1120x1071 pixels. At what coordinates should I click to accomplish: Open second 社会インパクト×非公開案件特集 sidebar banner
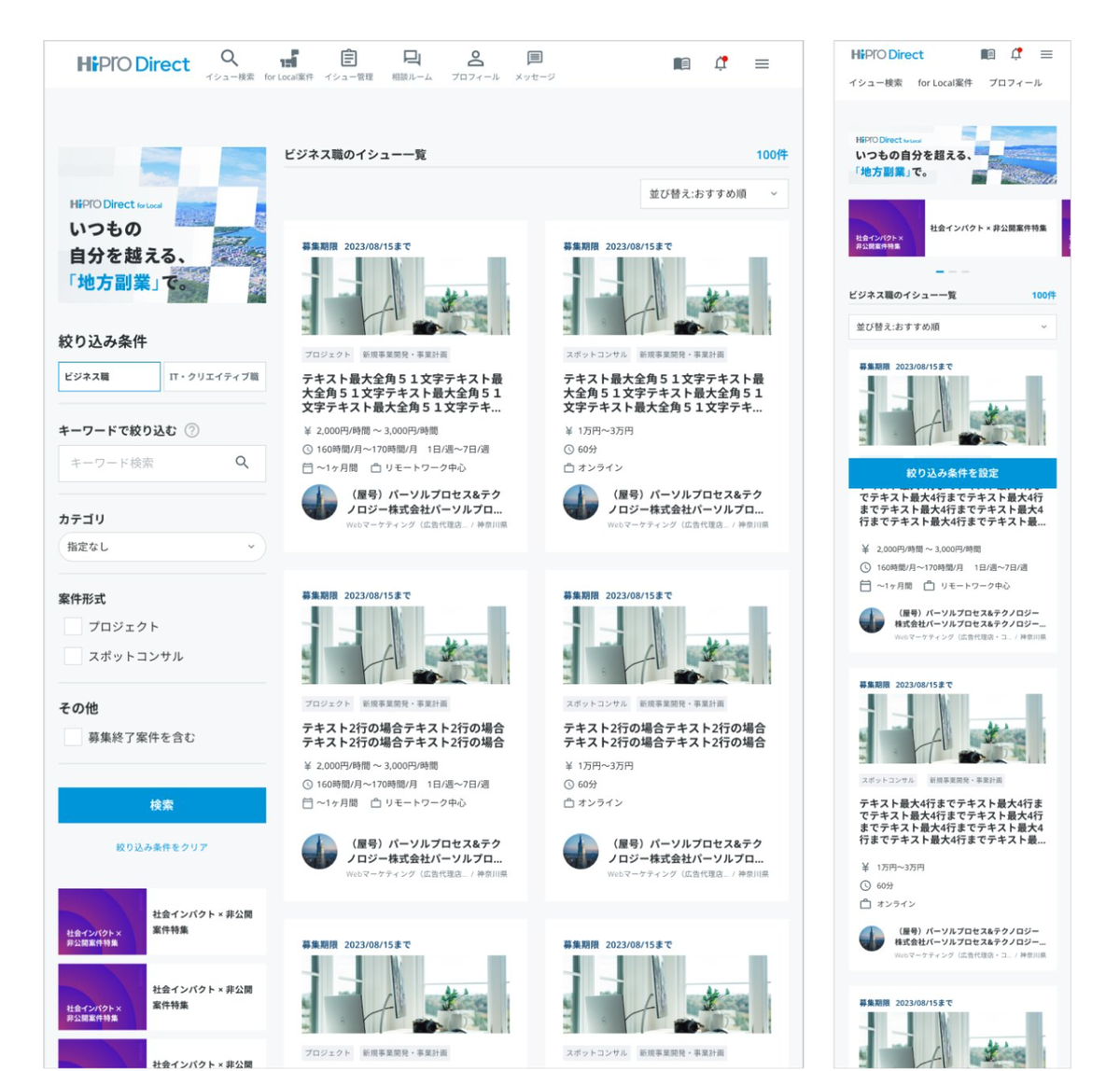point(161,997)
